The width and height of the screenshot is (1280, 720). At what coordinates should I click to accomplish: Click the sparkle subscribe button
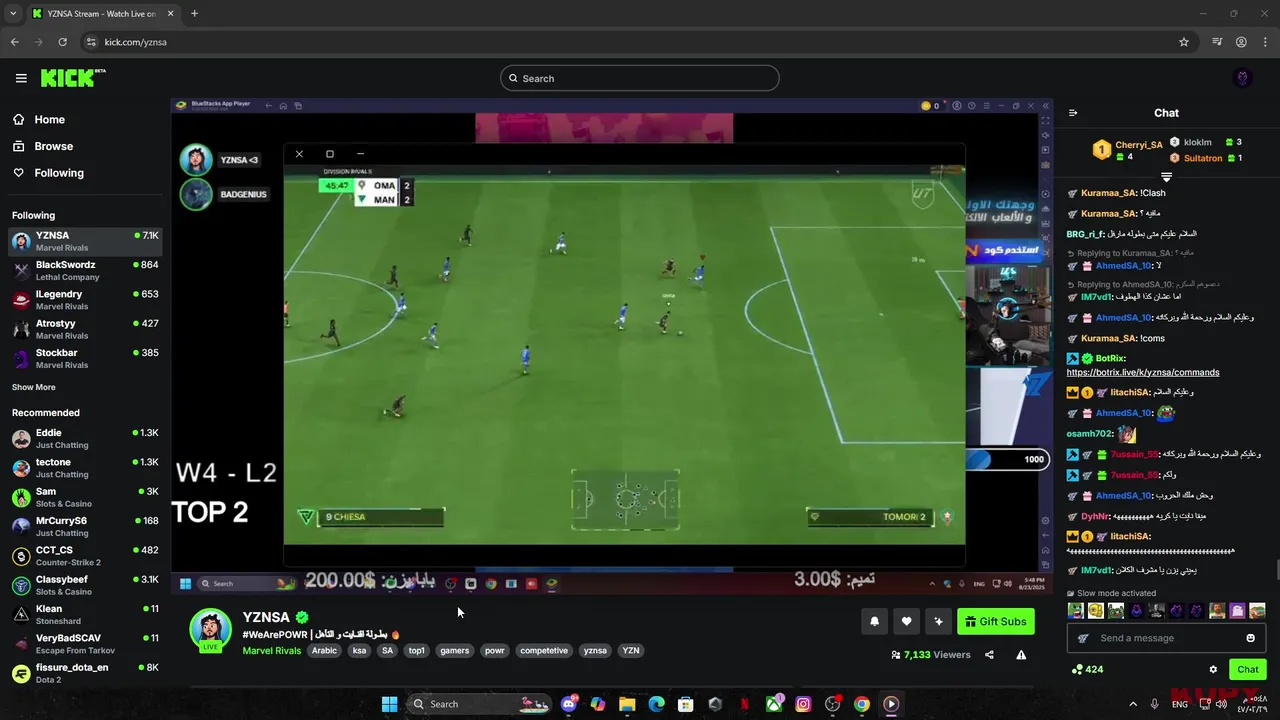tap(938, 621)
